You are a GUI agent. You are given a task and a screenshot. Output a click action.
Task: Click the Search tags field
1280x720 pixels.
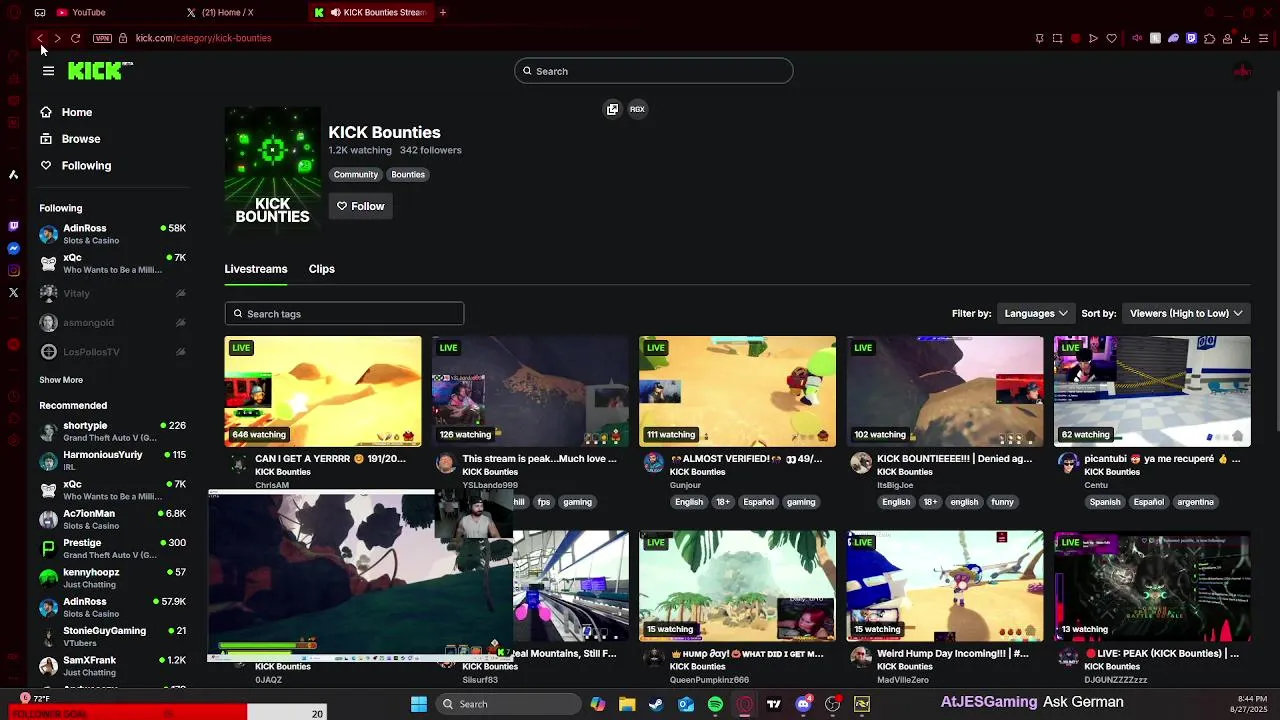point(344,314)
